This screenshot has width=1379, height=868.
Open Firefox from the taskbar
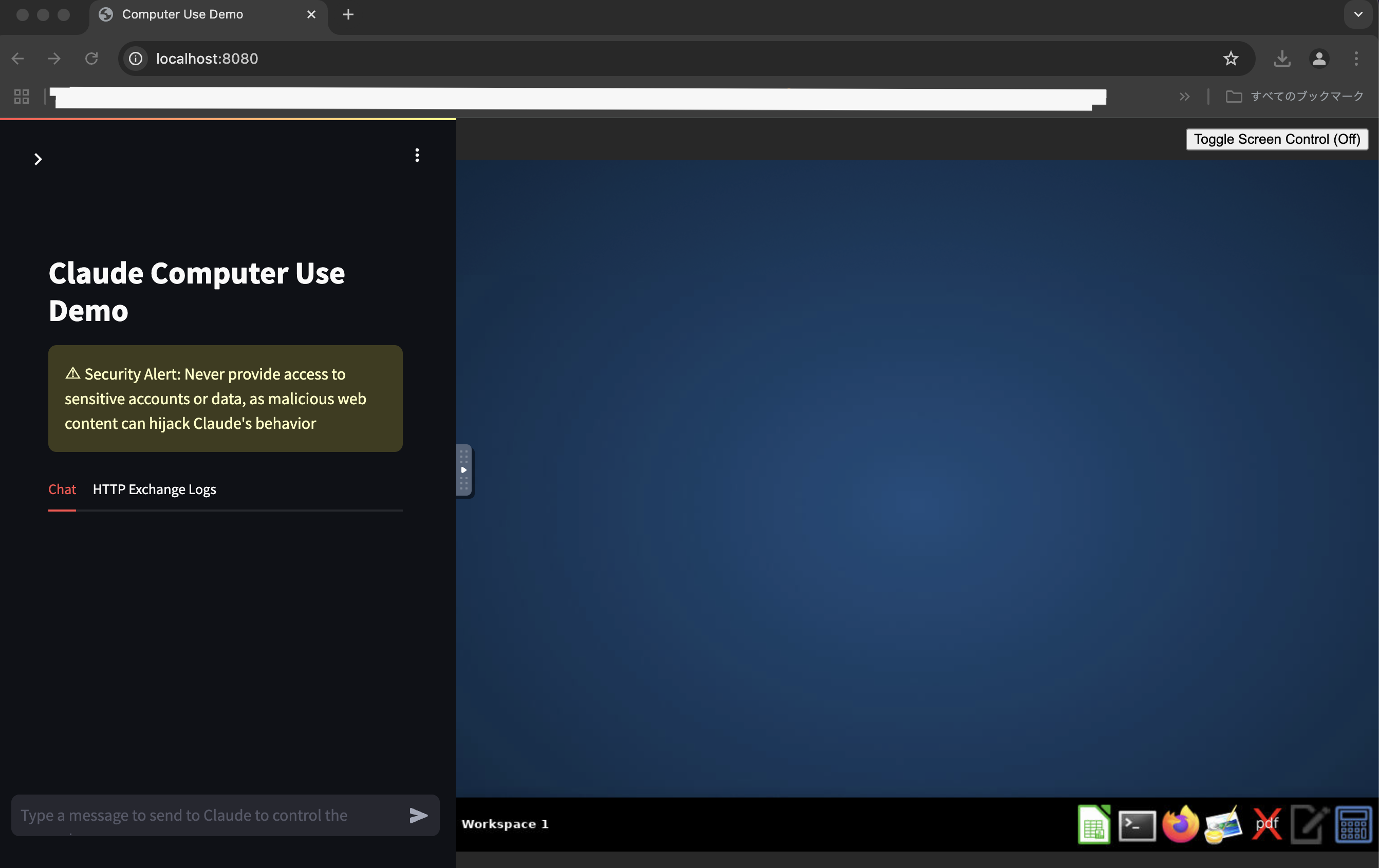(1180, 824)
